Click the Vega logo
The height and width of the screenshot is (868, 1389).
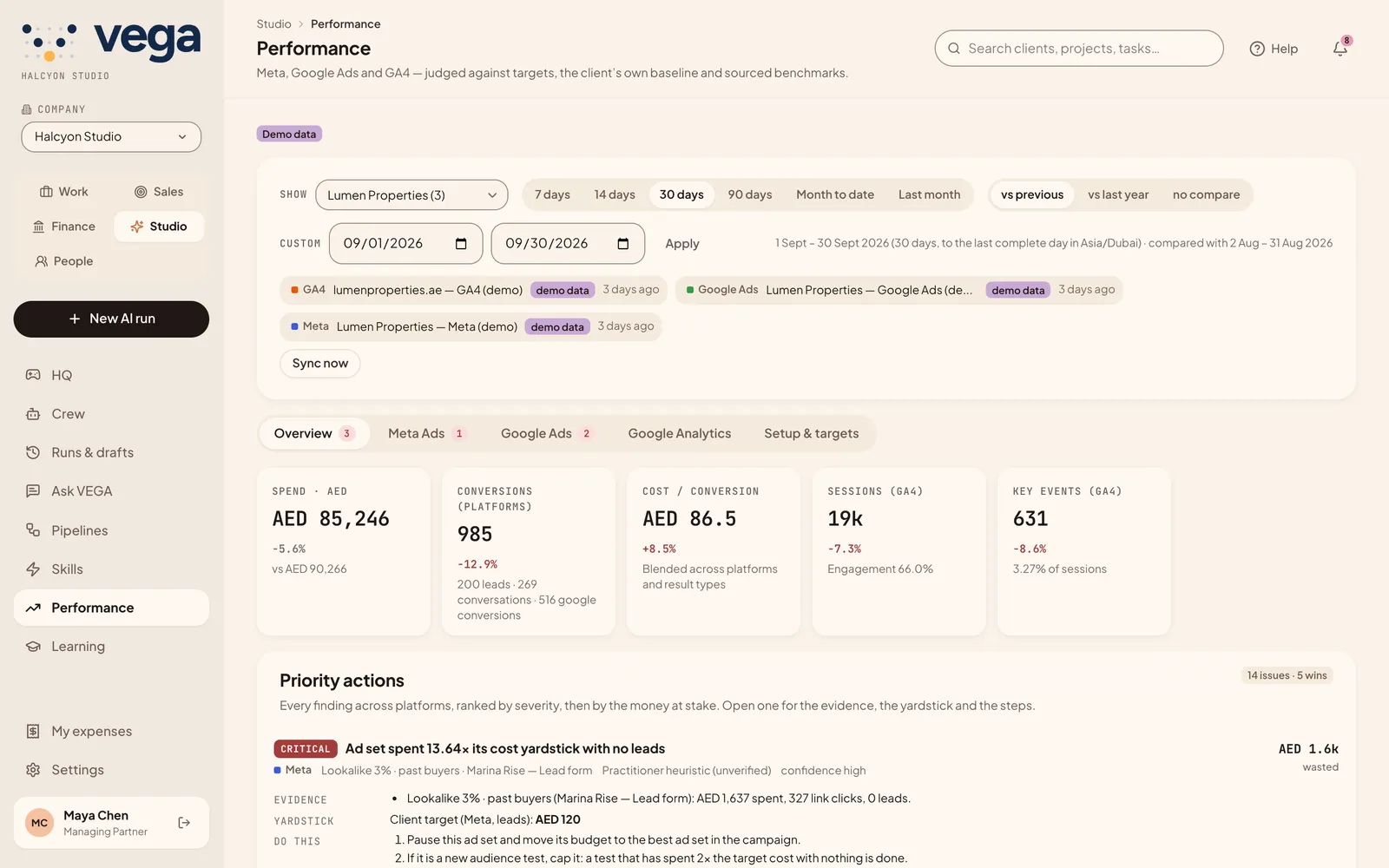(x=111, y=43)
